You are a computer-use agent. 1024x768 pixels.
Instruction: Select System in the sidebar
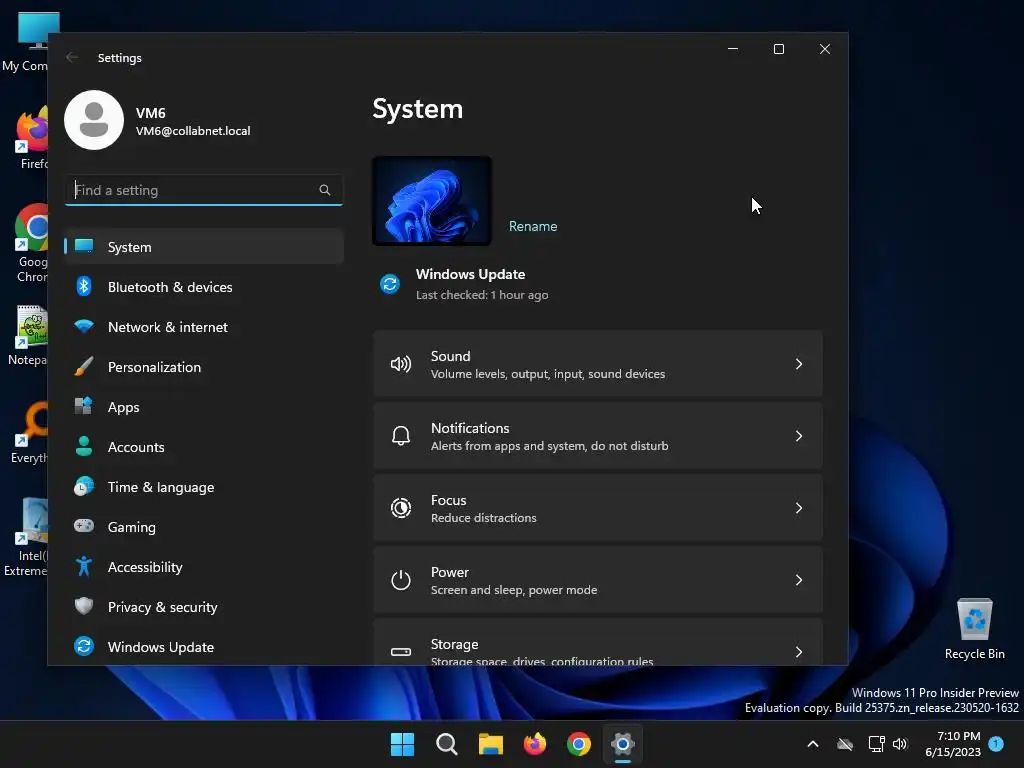click(204, 247)
